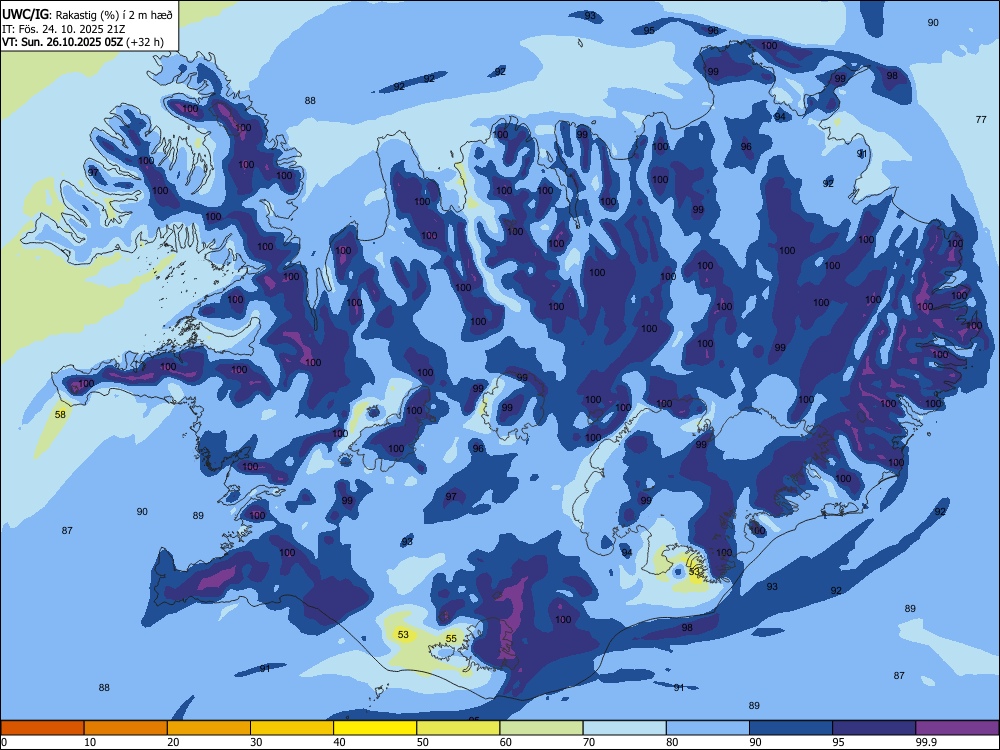Click the legend label '80'

[x=672, y=742]
